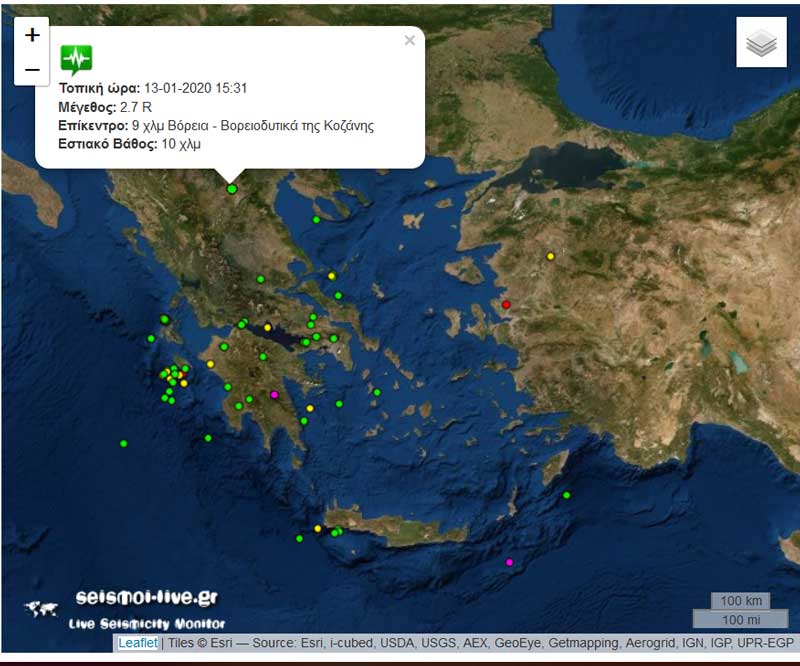The height and width of the screenshot is (666, 800).
Task: Select isolated green marker far west in Ionian Sea
Action: click(123, 443)
